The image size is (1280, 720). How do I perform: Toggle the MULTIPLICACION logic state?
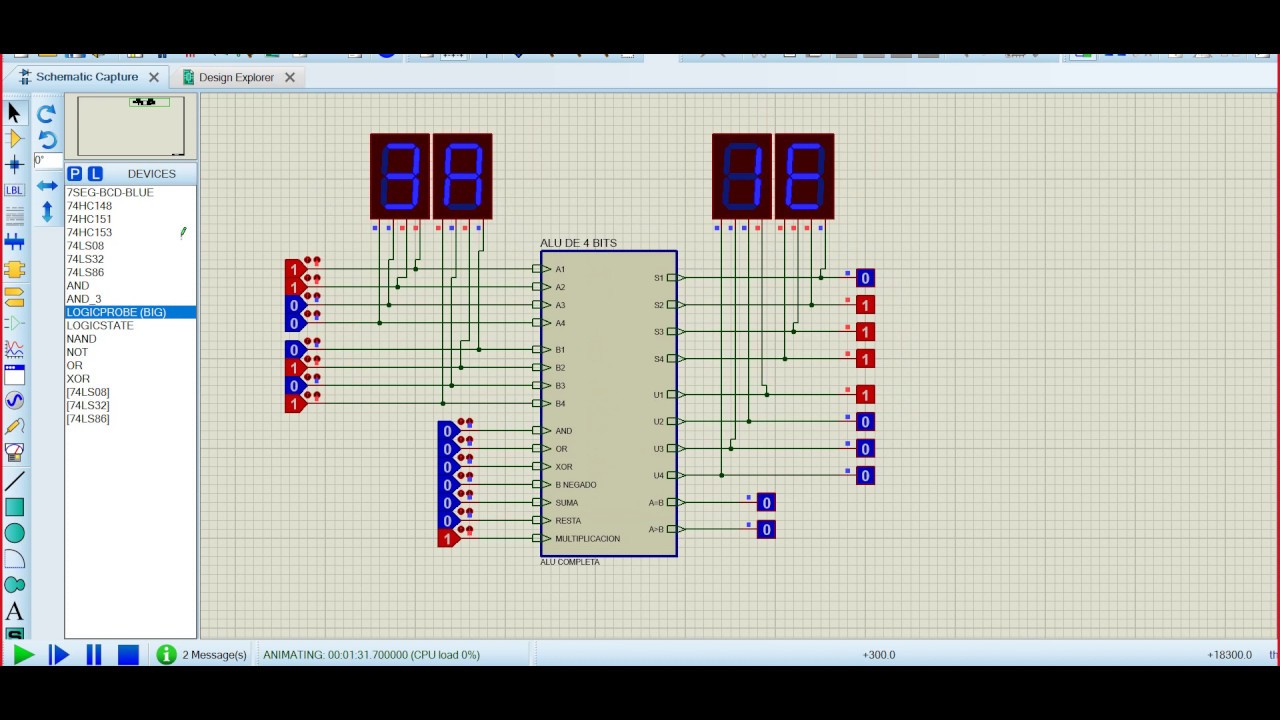coord(447,539)
